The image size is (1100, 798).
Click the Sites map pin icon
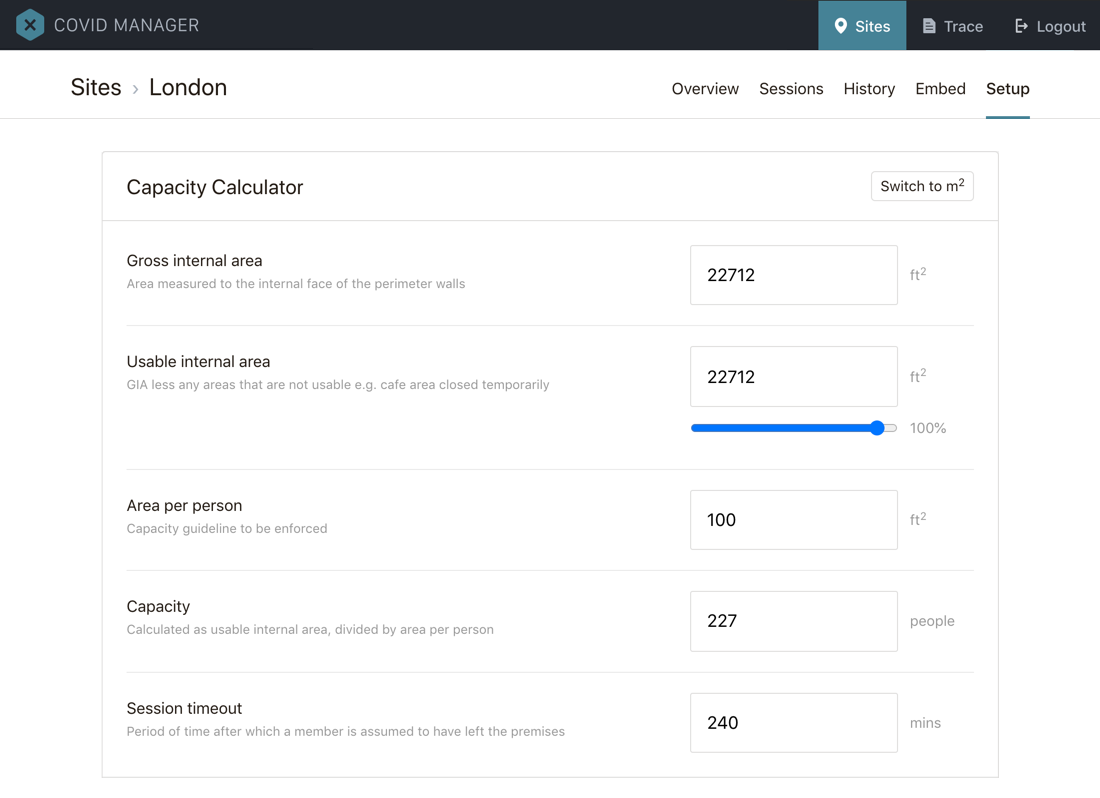pyautogui.click(x=840, y=26)
